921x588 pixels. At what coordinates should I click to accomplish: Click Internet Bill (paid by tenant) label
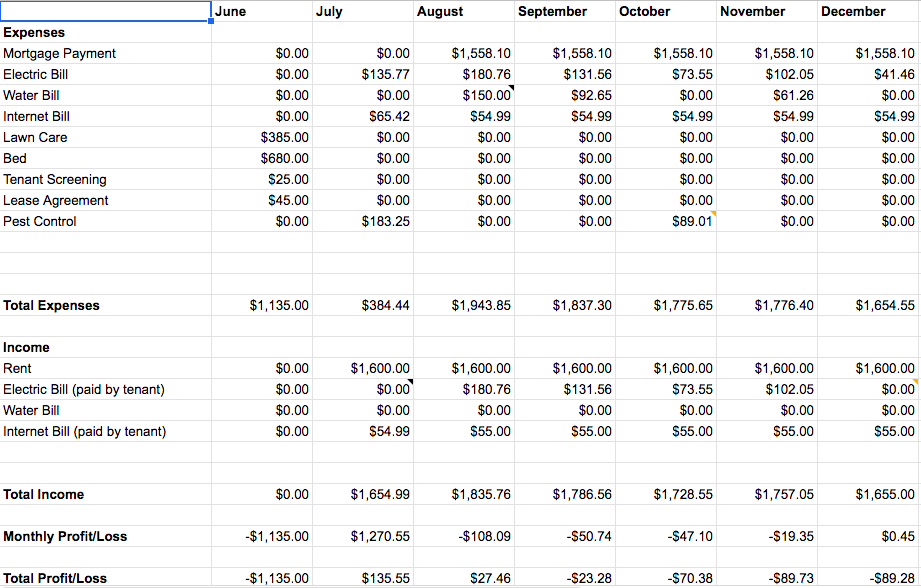(x=85, y=432)
